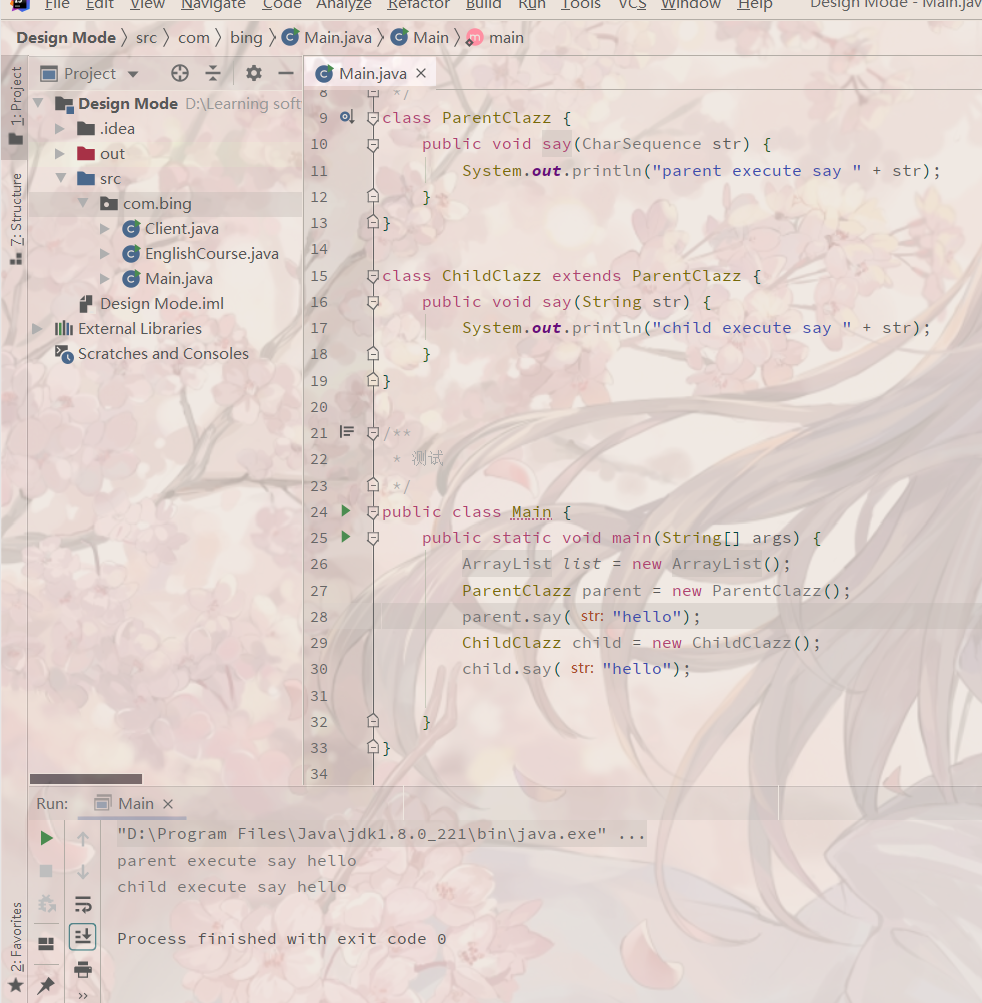The image size is (982, 1003).
Task: Click the Stop process square icon
Action: point(46,871)
